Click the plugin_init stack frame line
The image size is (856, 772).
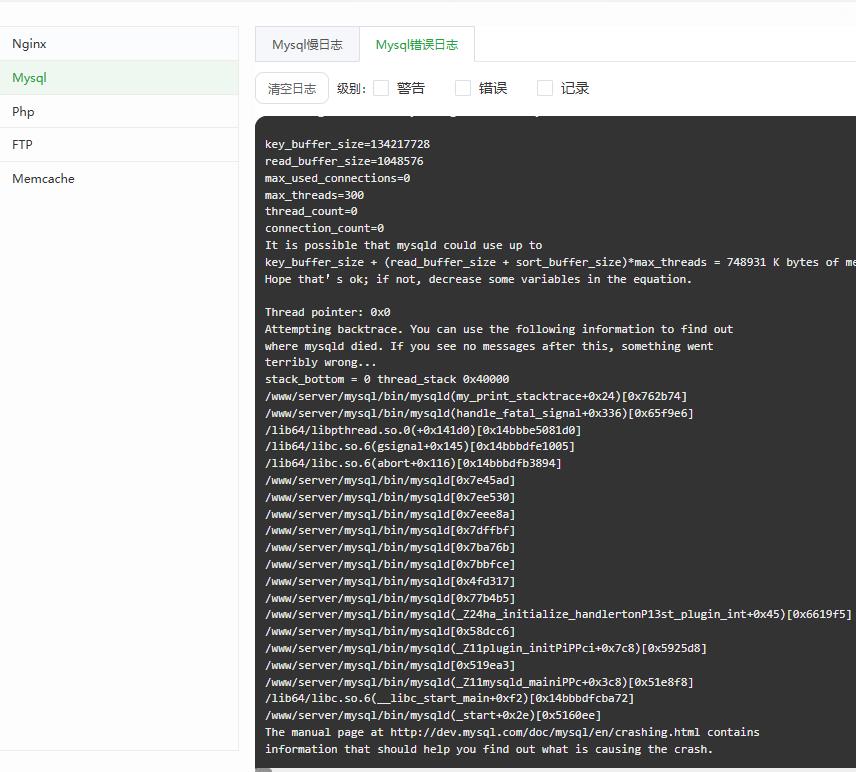(486, 649)
